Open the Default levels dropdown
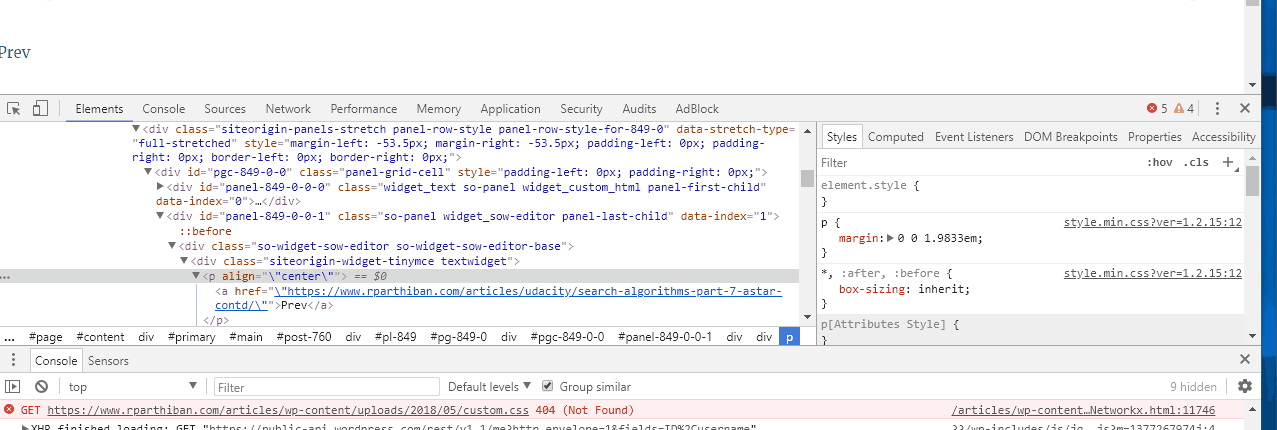The width and height of the screenshot is (1277, 430). point(490,386)
